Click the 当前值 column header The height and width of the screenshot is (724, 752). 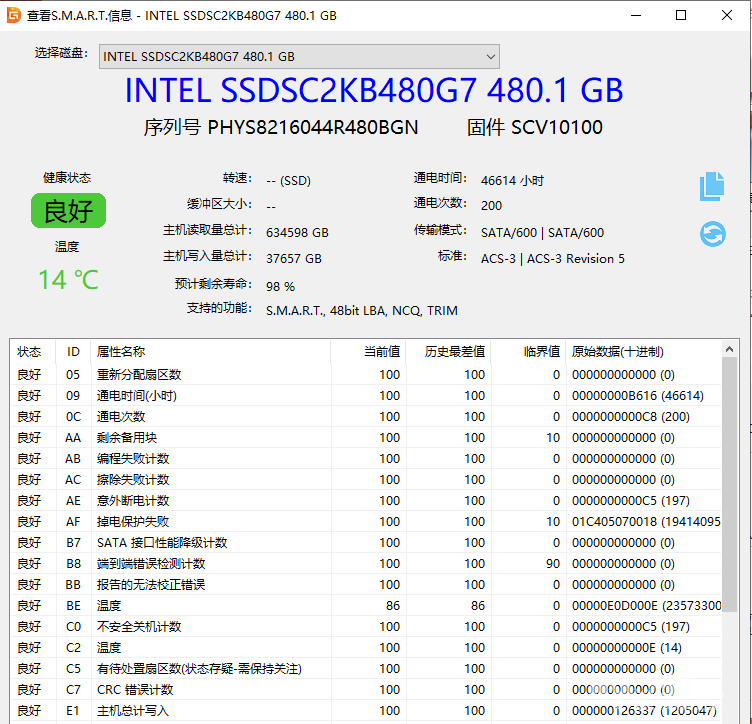[380, 352]
